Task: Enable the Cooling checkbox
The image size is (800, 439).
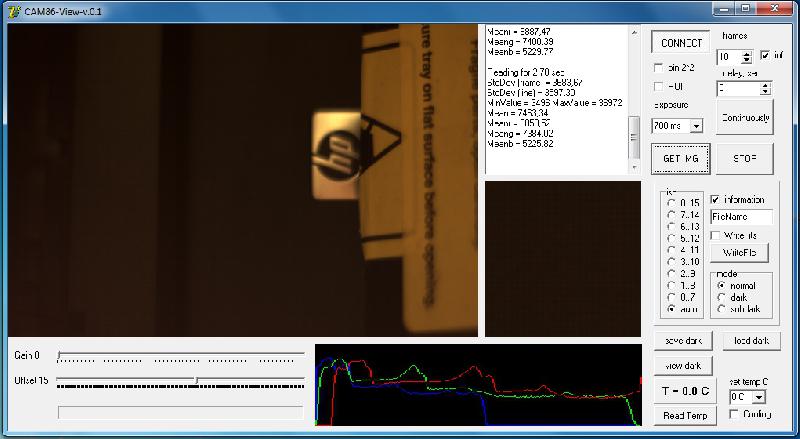Action: tap(734, 414)
